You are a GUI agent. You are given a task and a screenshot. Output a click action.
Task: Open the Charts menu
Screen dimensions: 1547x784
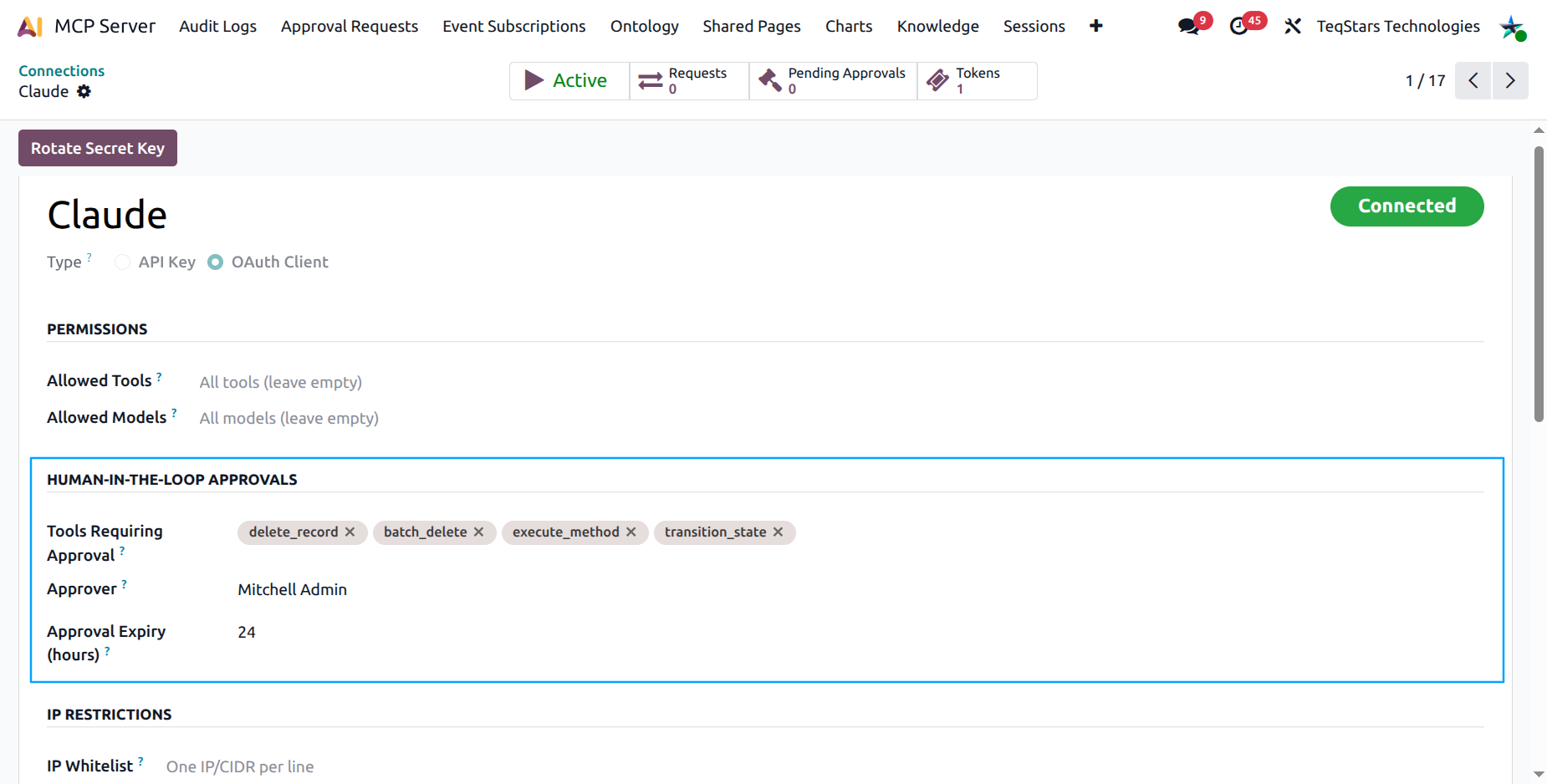pyautogui.click(x=849, y=27)
